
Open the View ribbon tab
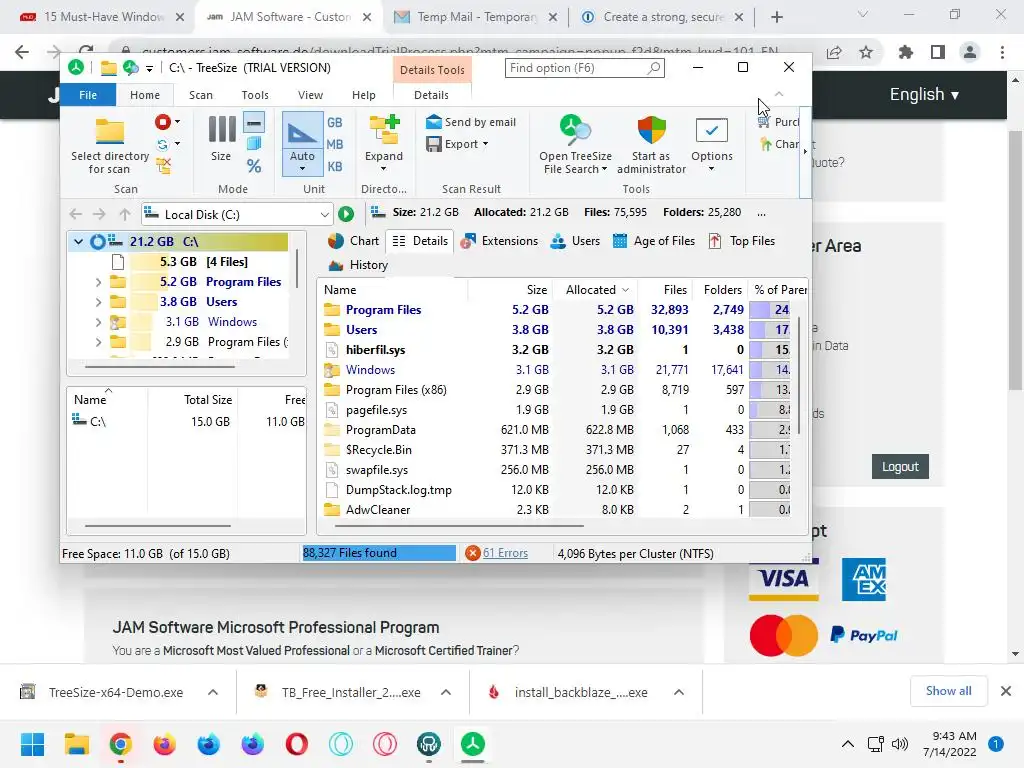coord(310,95)
